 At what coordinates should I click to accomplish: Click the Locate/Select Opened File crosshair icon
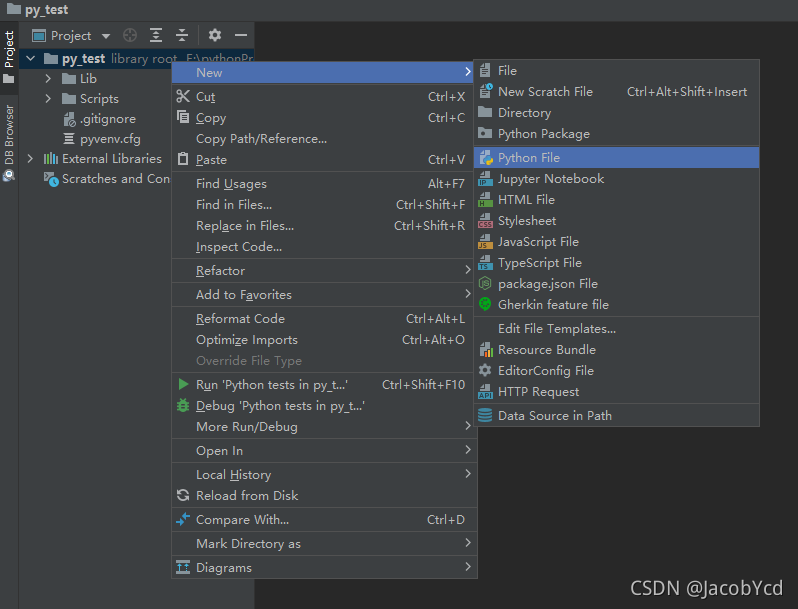[130, 35]
